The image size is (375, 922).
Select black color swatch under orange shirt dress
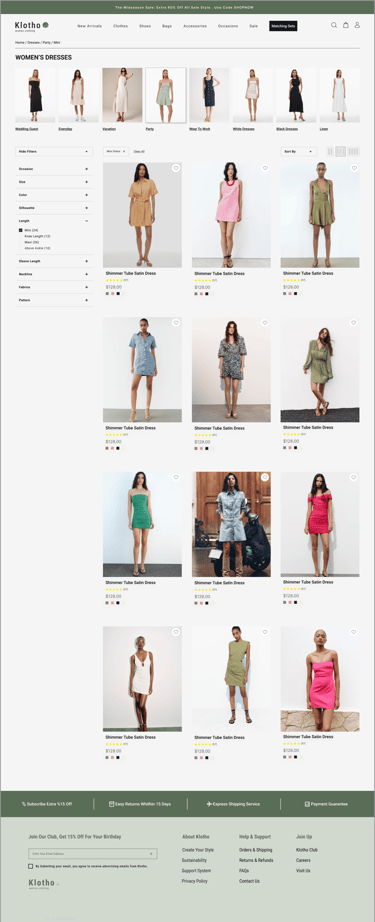click(118, 293)
